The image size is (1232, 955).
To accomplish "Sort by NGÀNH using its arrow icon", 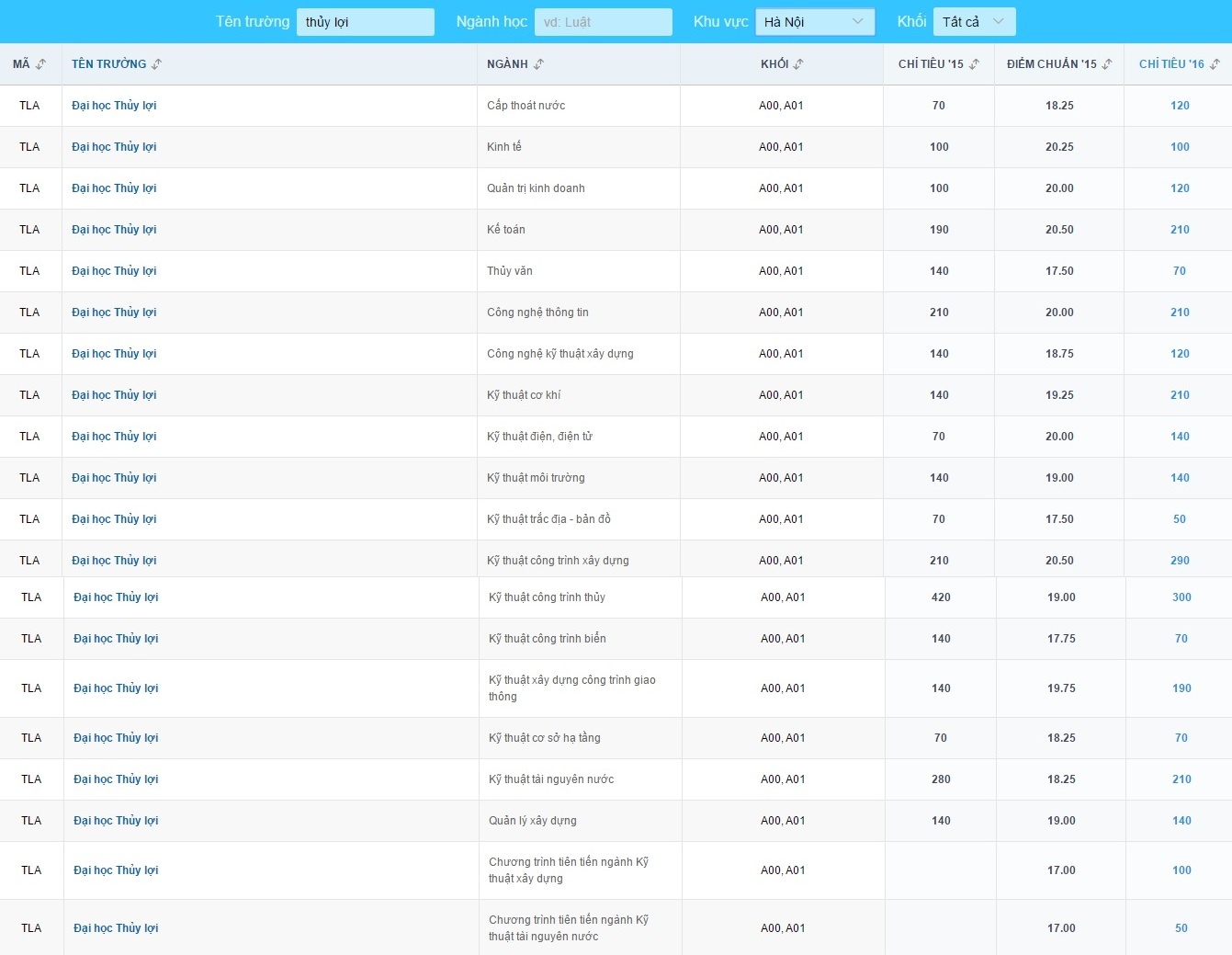I will coord(538,64).
